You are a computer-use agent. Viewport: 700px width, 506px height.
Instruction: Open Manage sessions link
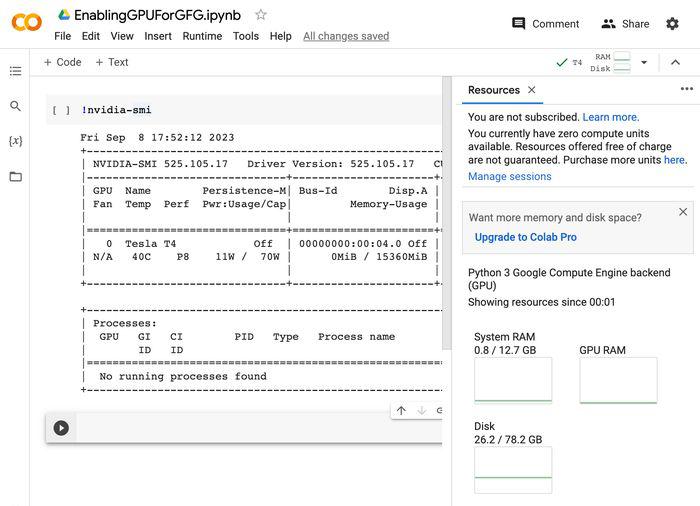coord(509,176)
